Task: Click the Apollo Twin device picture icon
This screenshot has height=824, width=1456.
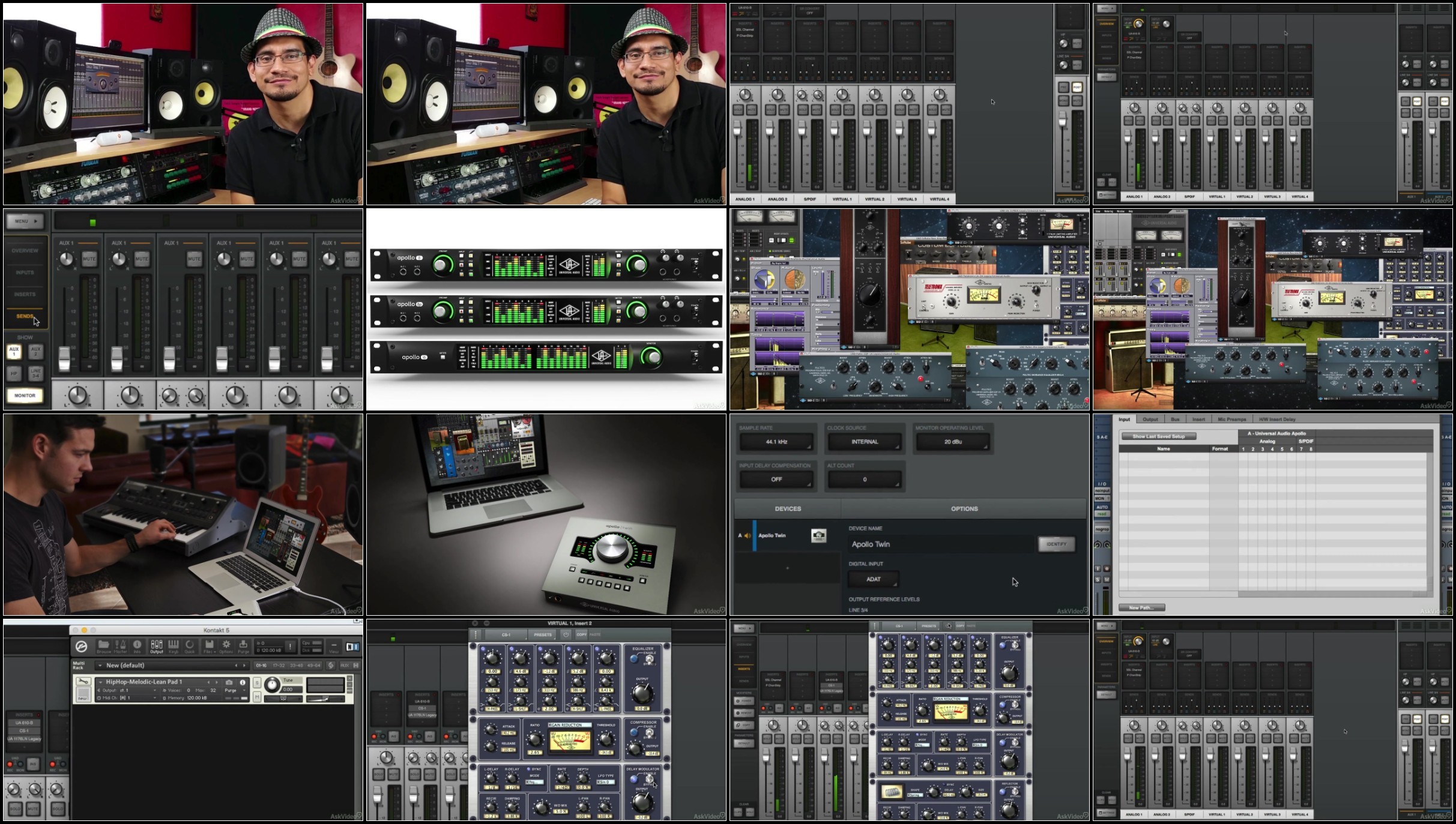Action: [x=818, y=535]
